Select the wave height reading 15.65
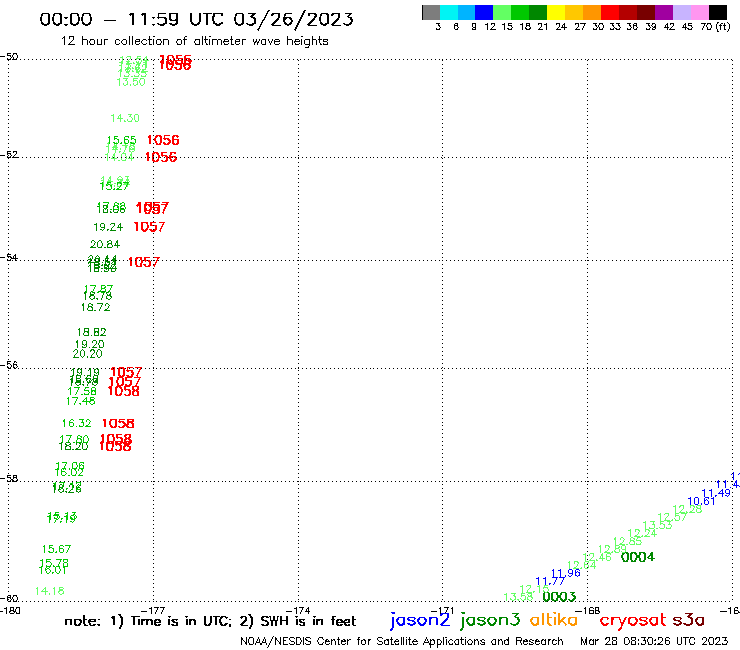Viewport: 740px width, 650px height. coord(121,140)
